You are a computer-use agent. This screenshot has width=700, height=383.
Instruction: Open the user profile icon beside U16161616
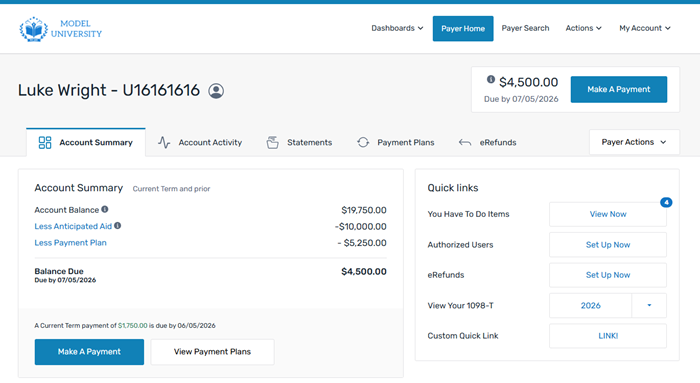[x=216, y=91]
